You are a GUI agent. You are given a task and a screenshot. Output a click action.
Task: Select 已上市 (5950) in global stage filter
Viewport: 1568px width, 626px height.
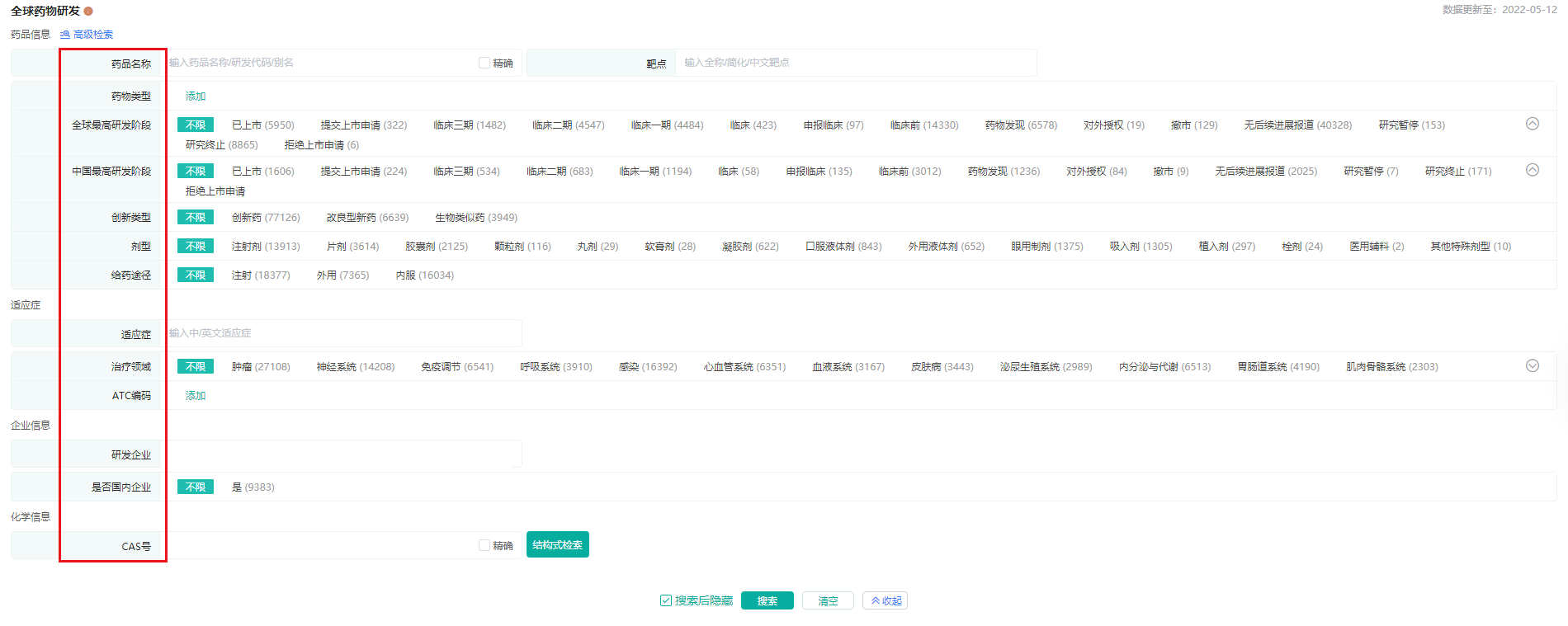click(262, 125)
